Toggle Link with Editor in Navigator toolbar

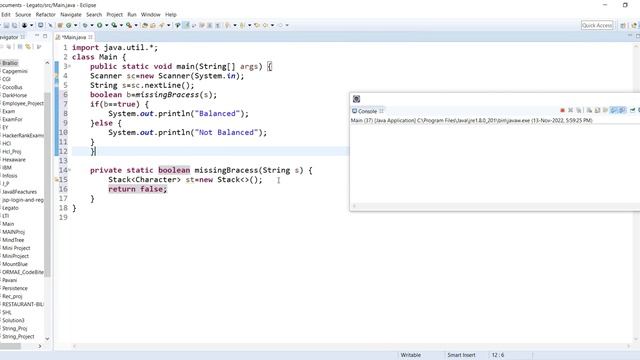tap(28, 47)
